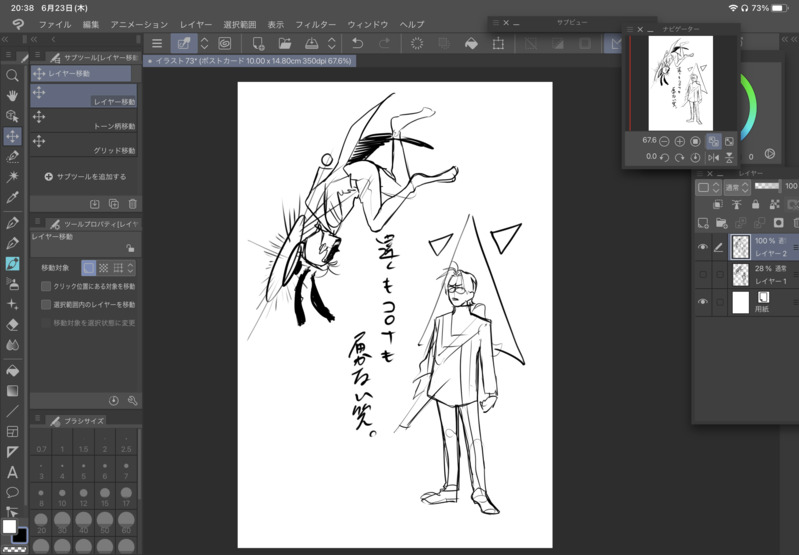Select the Eraser tool
Screen dimensions: 799x555
pyautogui.click(x=12, y=324)
